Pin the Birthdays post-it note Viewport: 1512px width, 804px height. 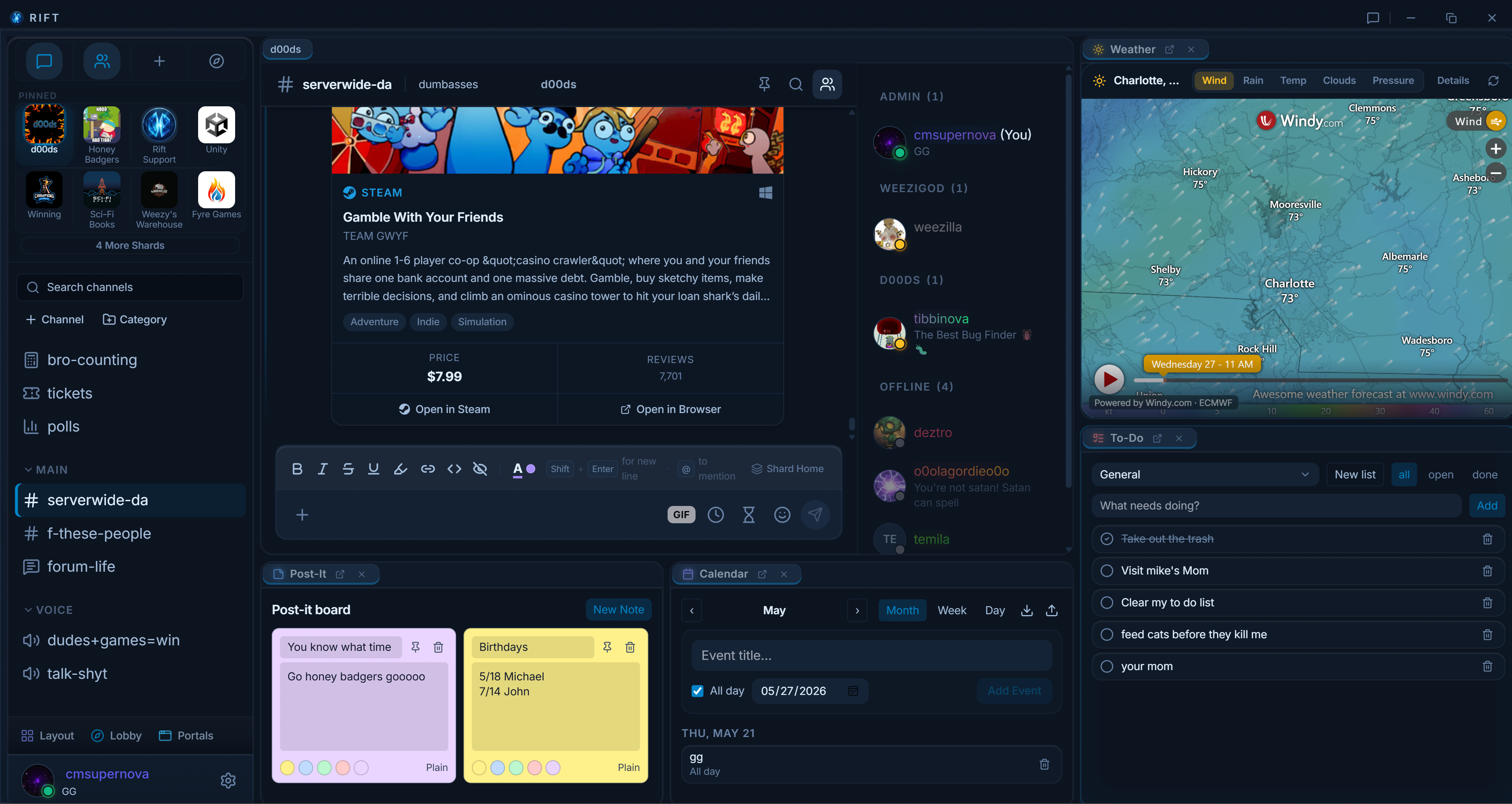tap(607, 647)
